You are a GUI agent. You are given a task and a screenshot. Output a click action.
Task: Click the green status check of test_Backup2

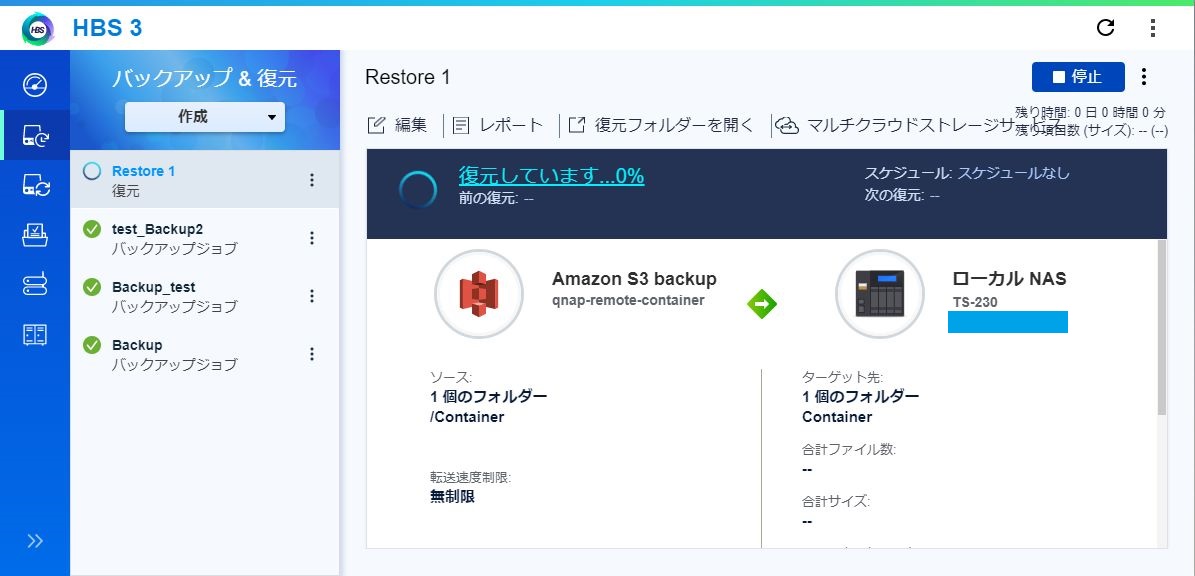point(91,229)
